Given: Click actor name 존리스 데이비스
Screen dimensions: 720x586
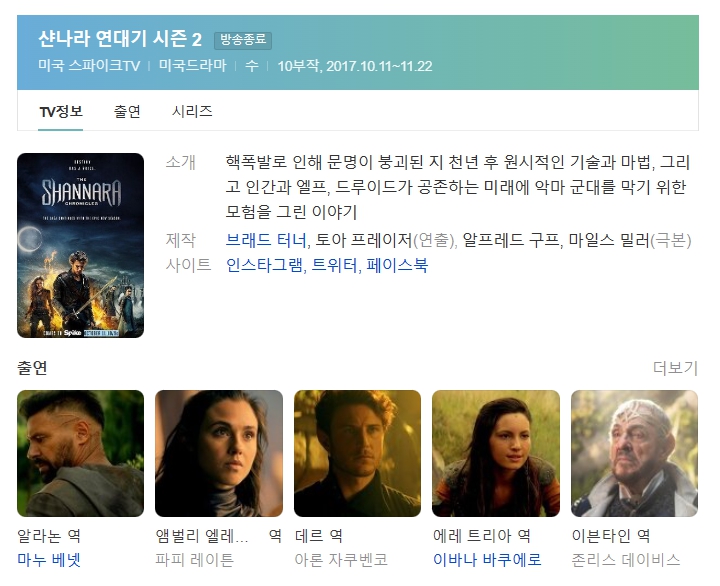Looking at the screenshot, I should 625,560.
